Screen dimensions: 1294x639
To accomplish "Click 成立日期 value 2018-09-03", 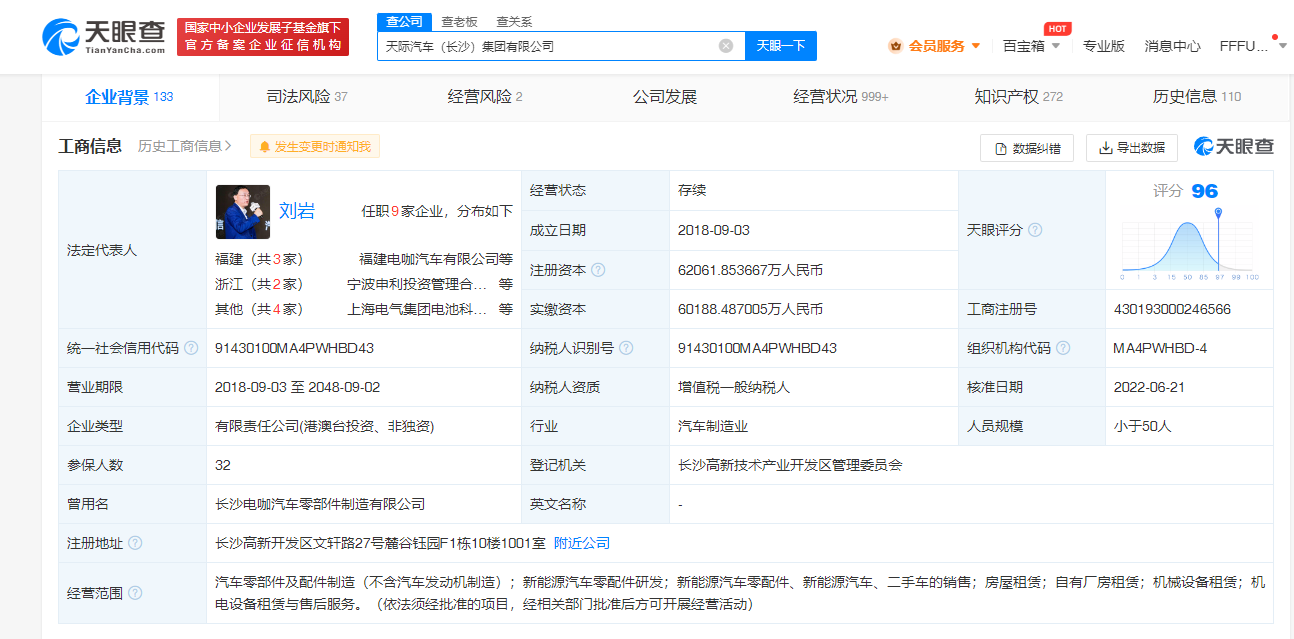I will pyautogui.click(x=714, y=230).
